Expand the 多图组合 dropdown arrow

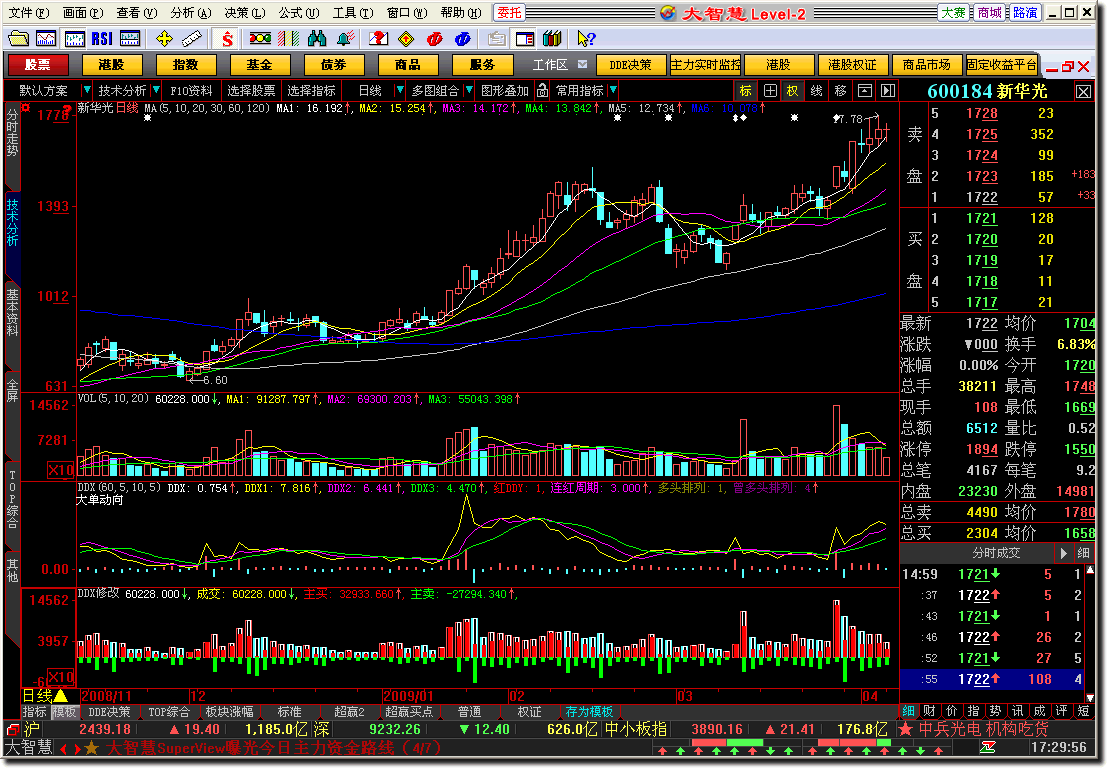pos(469,91)
